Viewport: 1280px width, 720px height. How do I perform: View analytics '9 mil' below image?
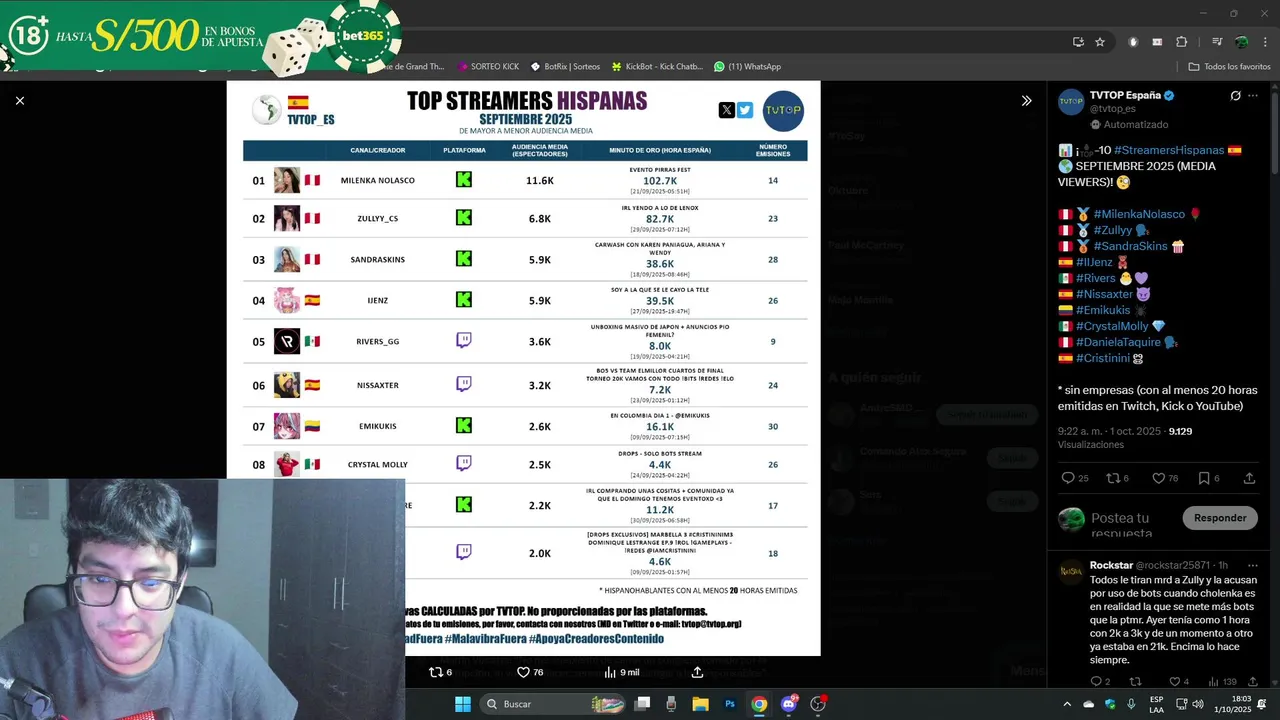621,672
